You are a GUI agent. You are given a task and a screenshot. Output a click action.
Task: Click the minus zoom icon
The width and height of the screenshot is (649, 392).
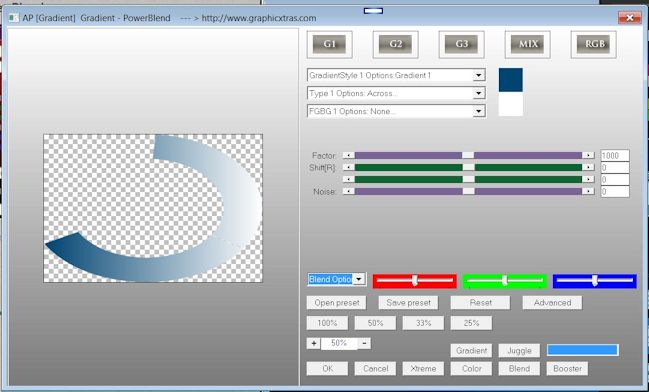point(364,343)
